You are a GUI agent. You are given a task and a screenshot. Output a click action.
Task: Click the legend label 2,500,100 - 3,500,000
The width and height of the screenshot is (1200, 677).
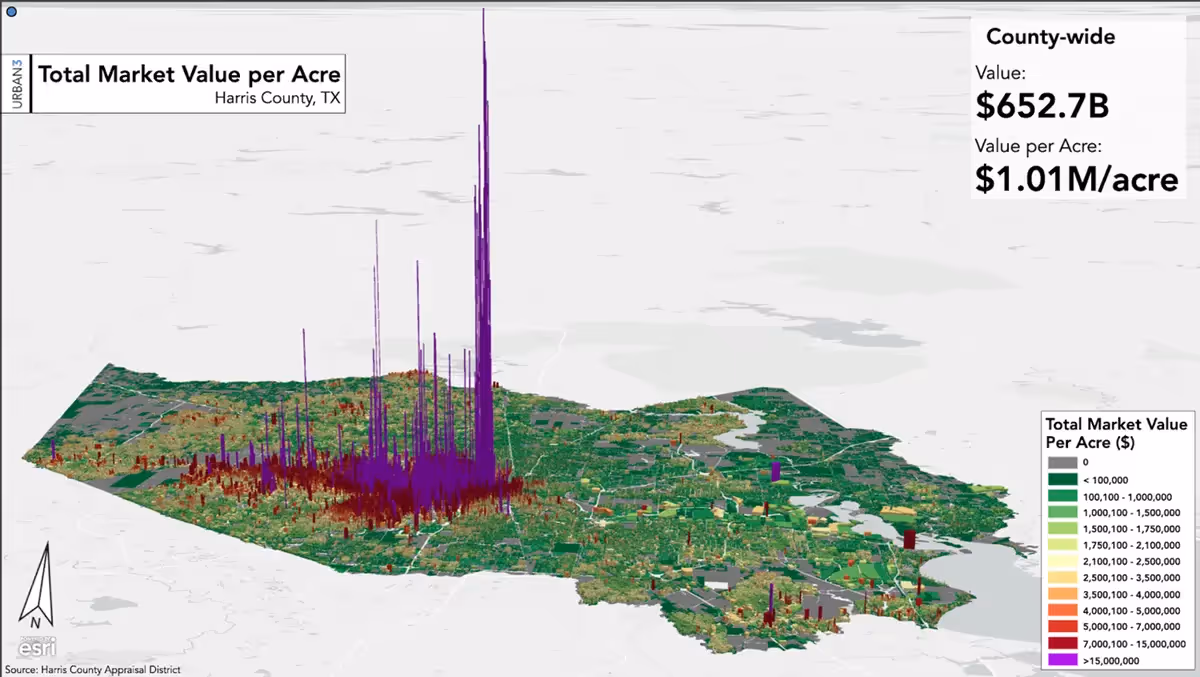(1131, 578)
